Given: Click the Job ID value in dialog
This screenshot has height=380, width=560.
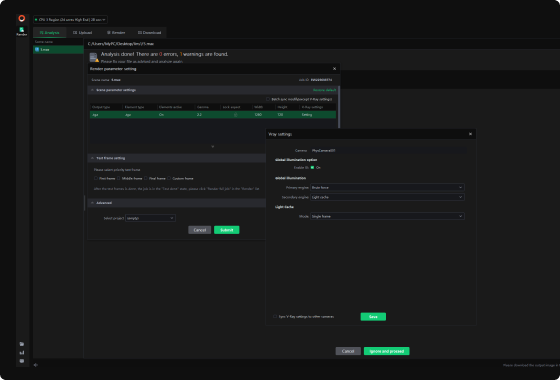Looking at the screenshot, I should (321, 80).
